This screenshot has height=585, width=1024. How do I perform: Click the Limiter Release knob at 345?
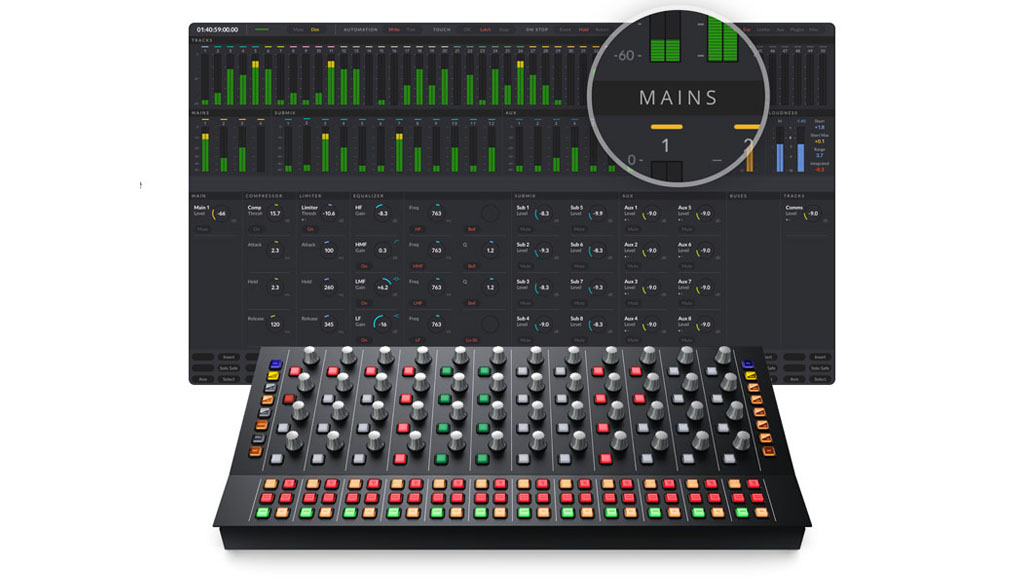tap(329, 324)
